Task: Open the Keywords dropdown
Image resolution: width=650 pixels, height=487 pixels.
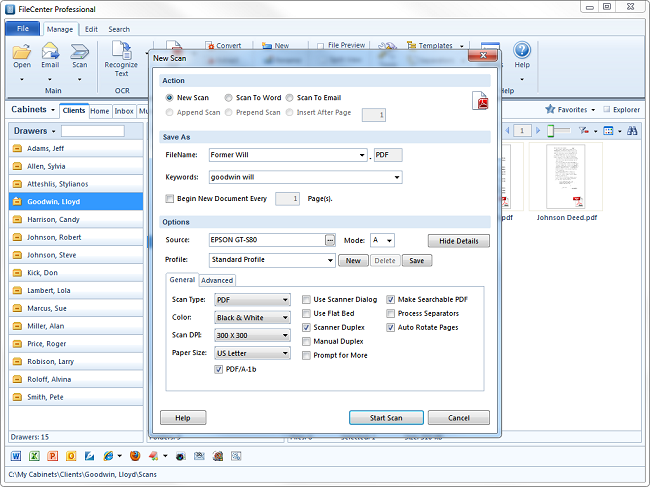Action: 397,177
